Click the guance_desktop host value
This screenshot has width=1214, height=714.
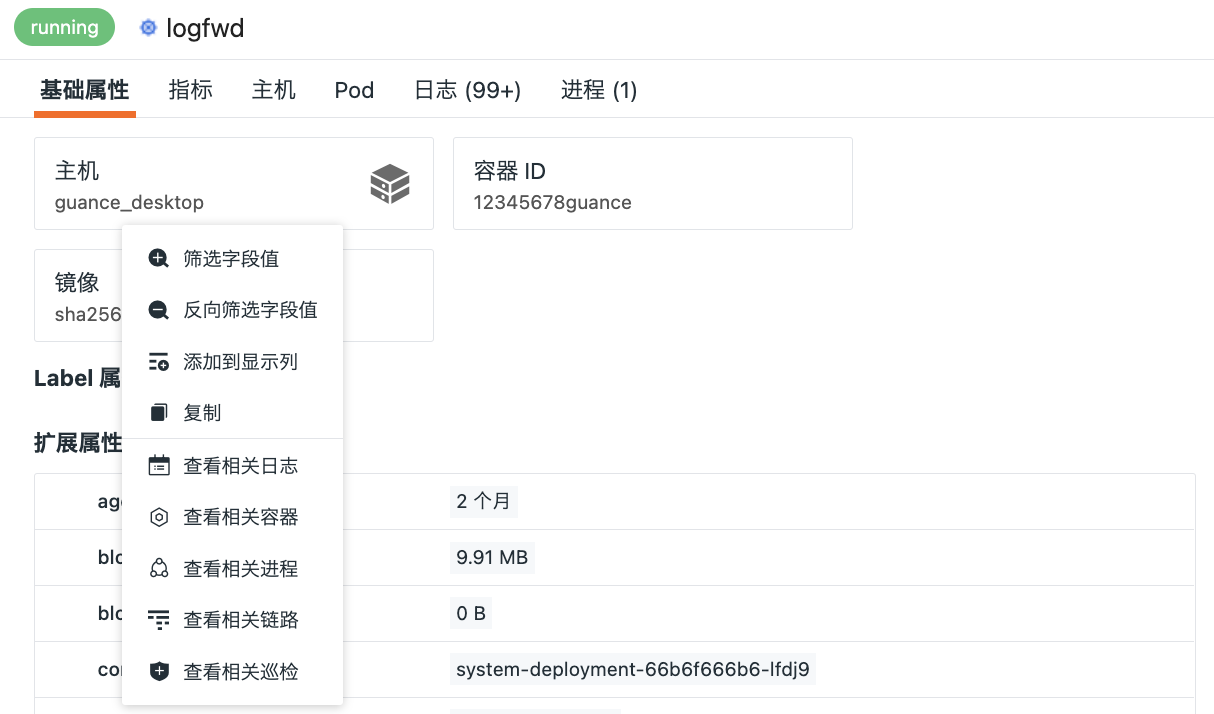click(129, 203)
